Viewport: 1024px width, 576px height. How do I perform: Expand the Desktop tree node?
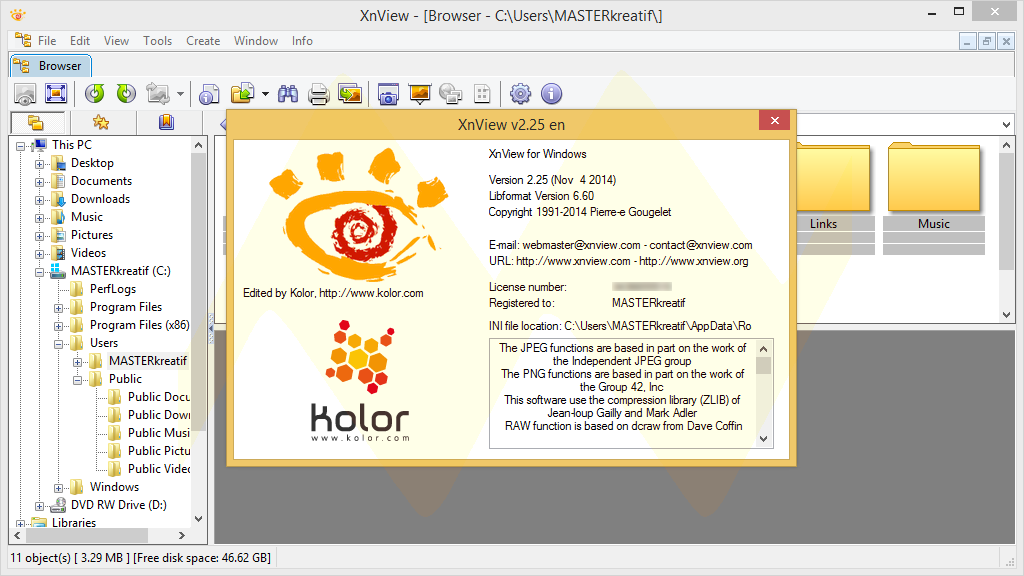pos(39,165)
